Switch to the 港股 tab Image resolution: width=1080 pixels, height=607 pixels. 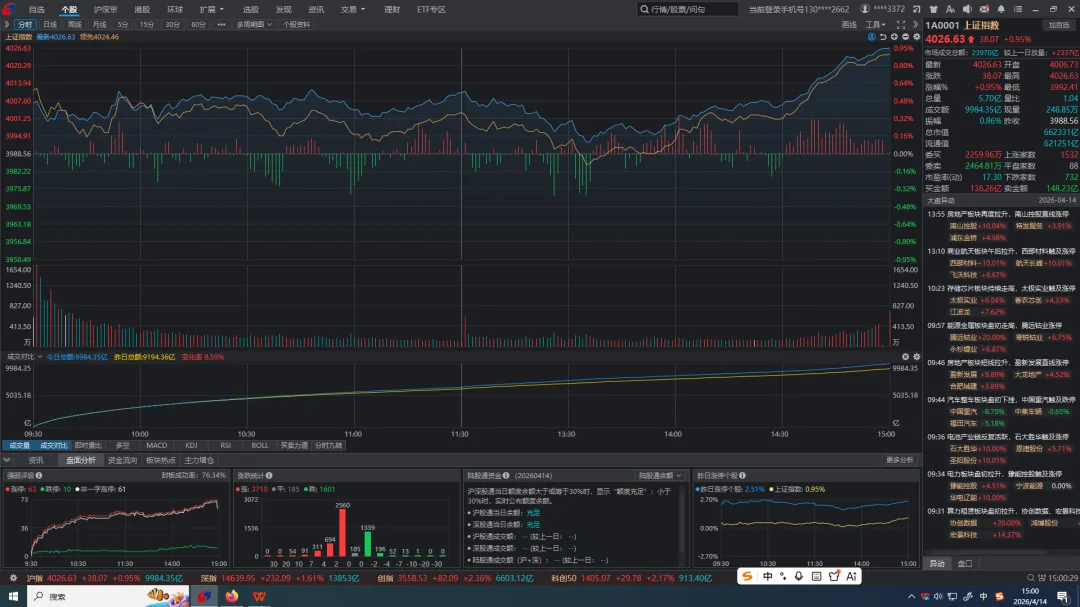(x=142, y=10)
